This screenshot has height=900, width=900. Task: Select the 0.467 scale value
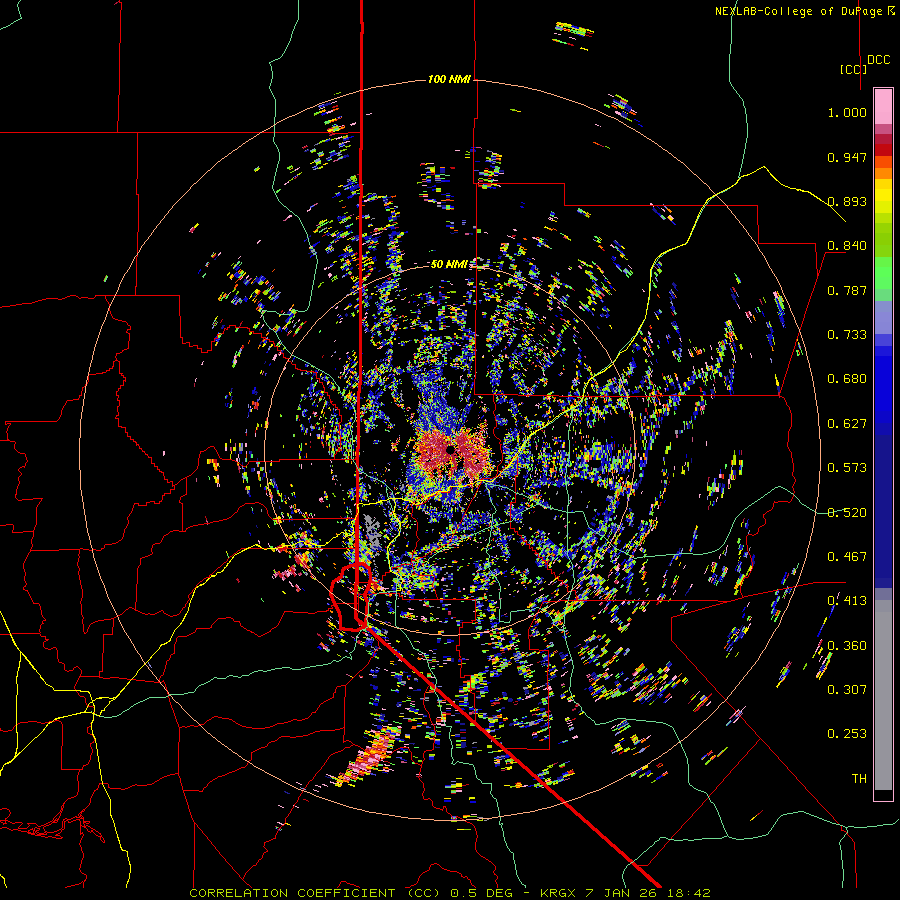click(847, 557)
